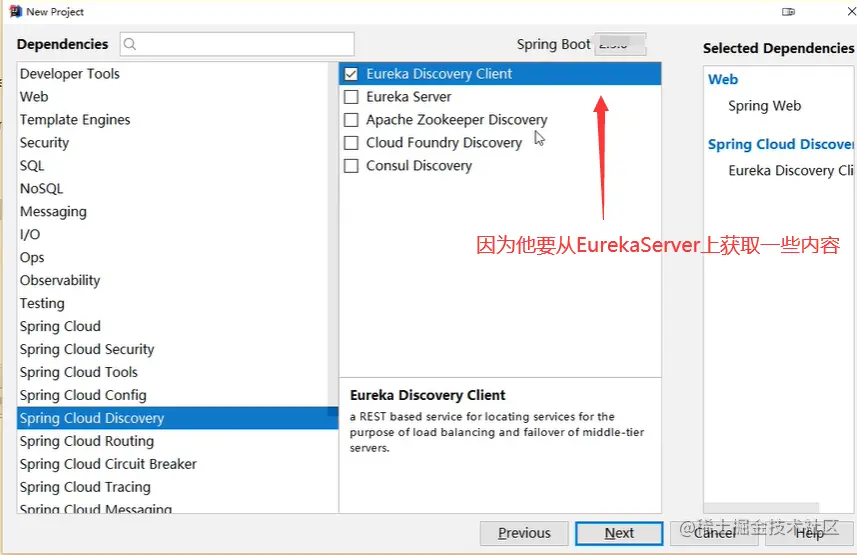Click the search magnifier icon in Dependencies field
This screenshot has height=555, width=857.
click(x=130, y=44)
